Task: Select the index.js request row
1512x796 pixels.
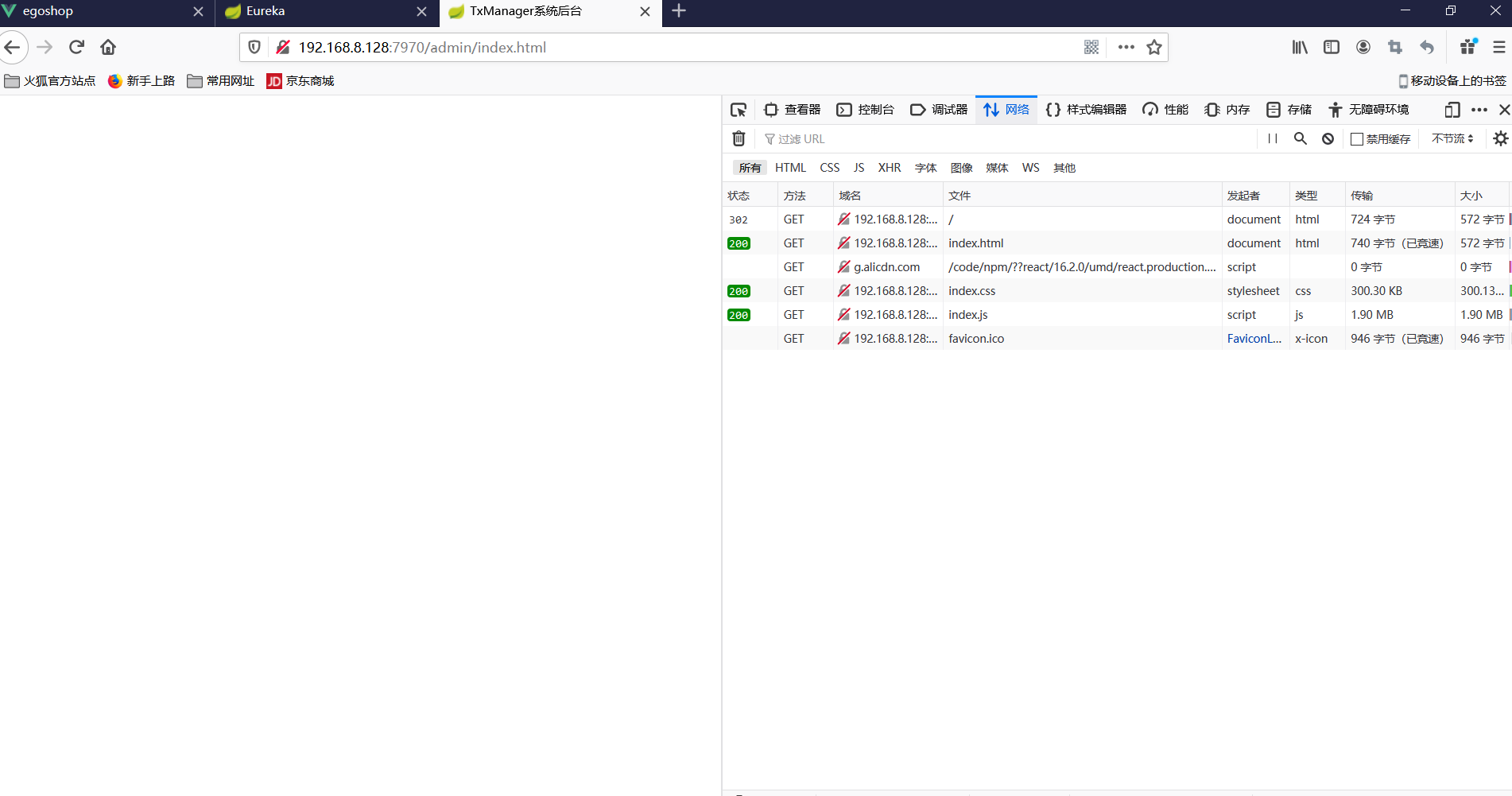Action: [x=1117, y=315]
